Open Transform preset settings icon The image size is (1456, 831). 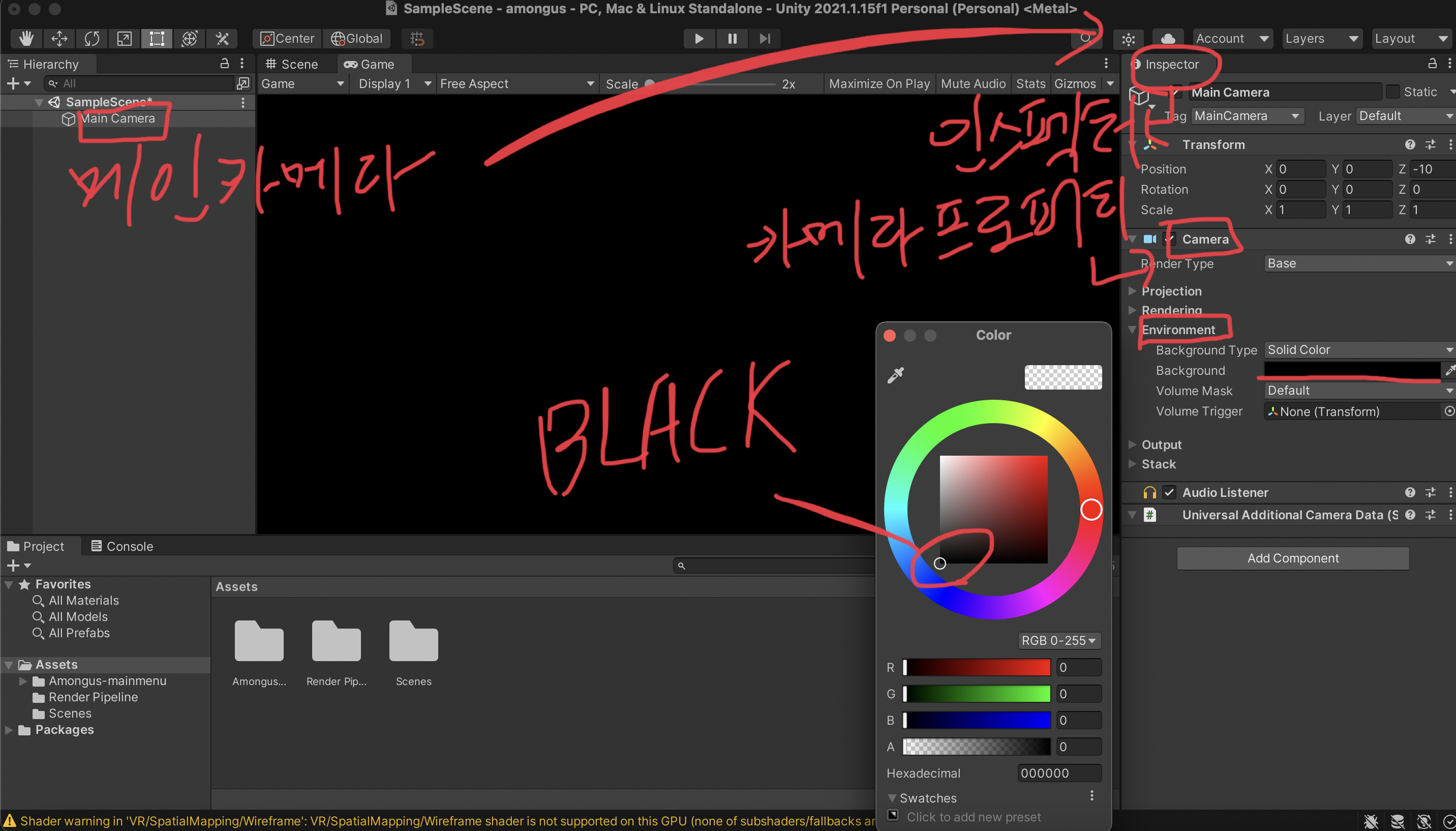(1430, 144)
